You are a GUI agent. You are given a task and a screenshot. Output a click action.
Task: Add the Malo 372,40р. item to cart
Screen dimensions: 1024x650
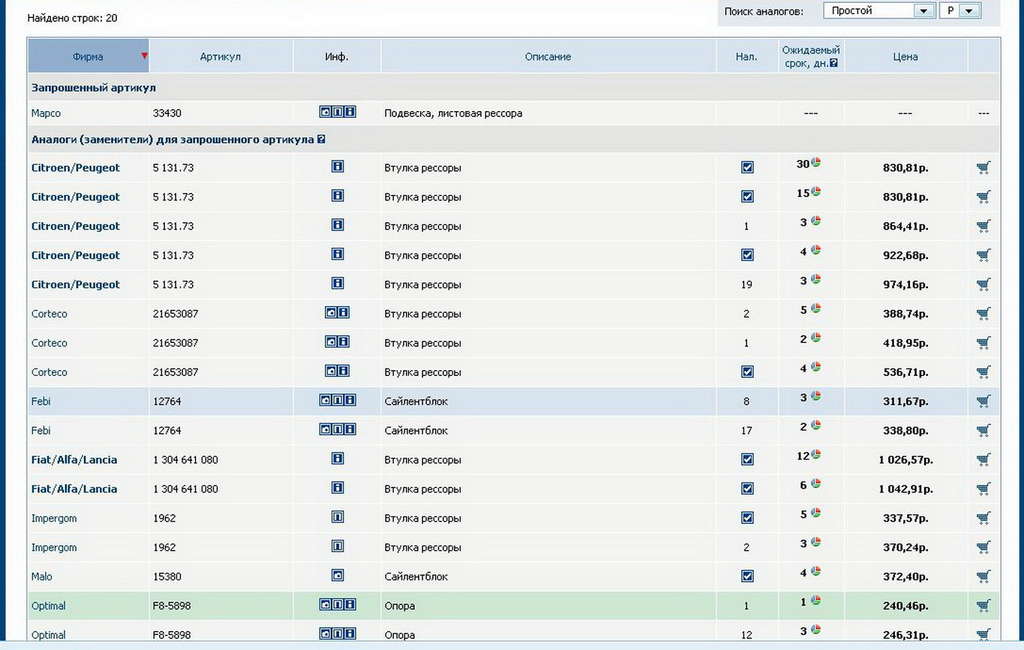tap(983, 576)
